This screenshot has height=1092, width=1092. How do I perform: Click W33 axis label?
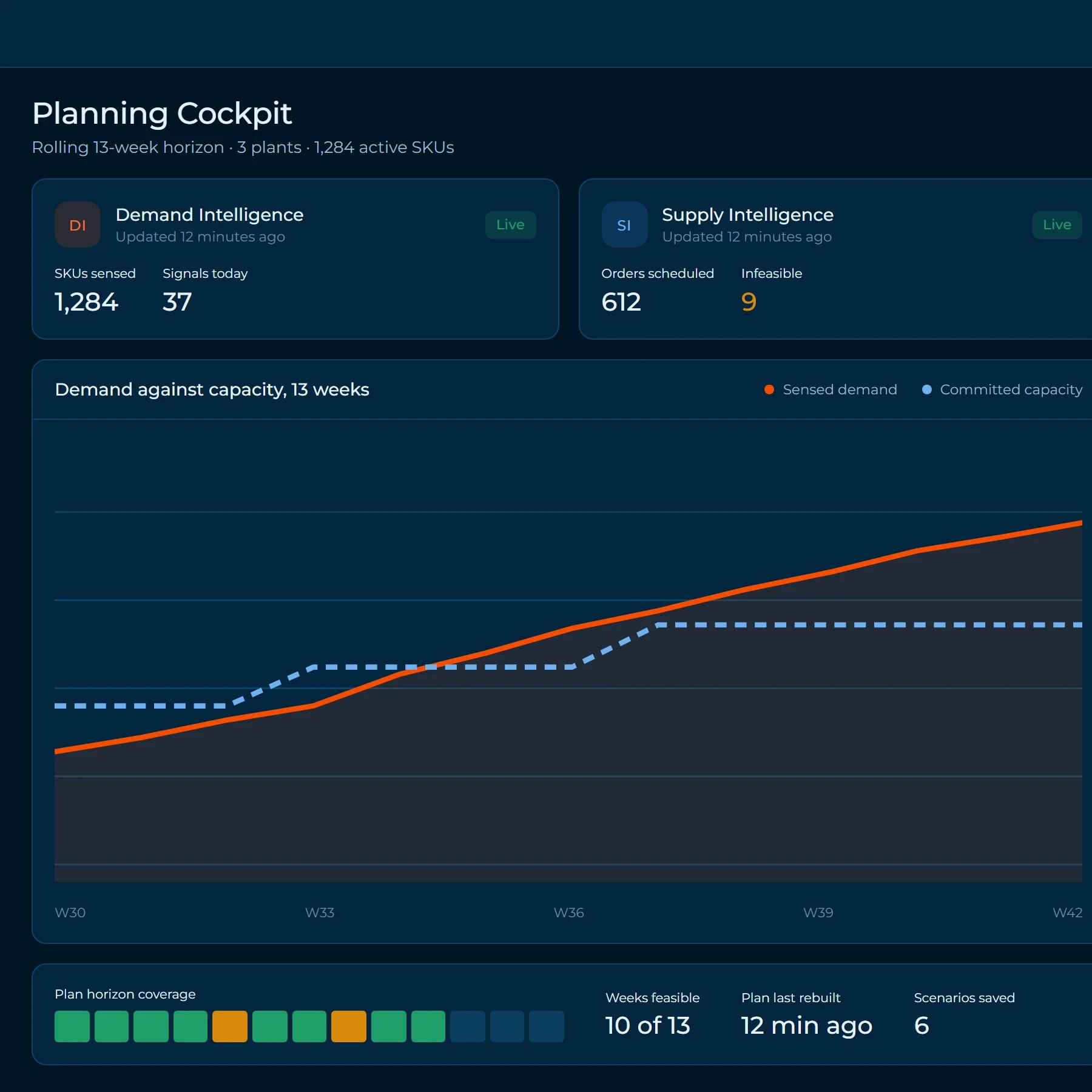[320, 912]
